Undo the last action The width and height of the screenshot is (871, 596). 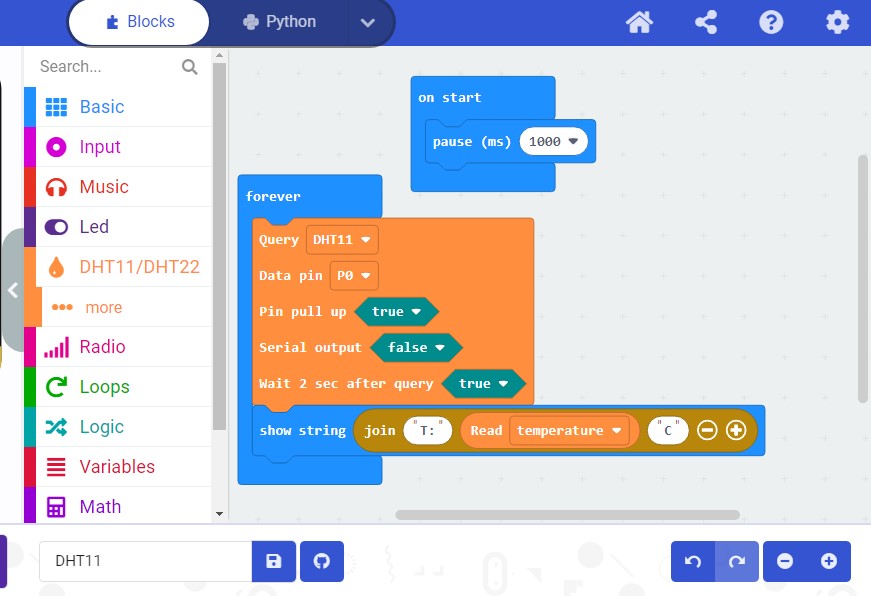tap(693, 561)
